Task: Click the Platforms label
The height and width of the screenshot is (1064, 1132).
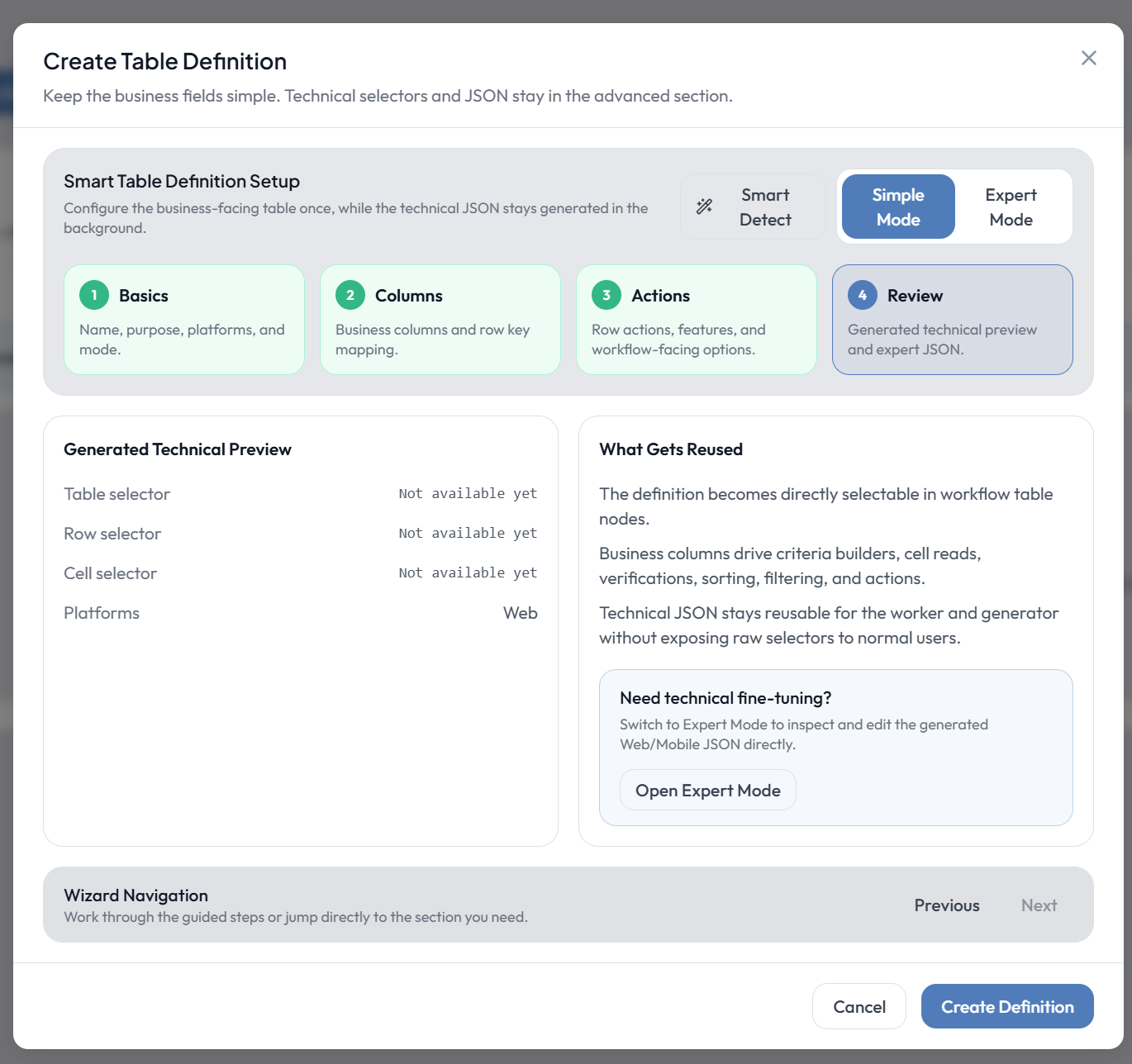Action: click(x=102, y=613)
